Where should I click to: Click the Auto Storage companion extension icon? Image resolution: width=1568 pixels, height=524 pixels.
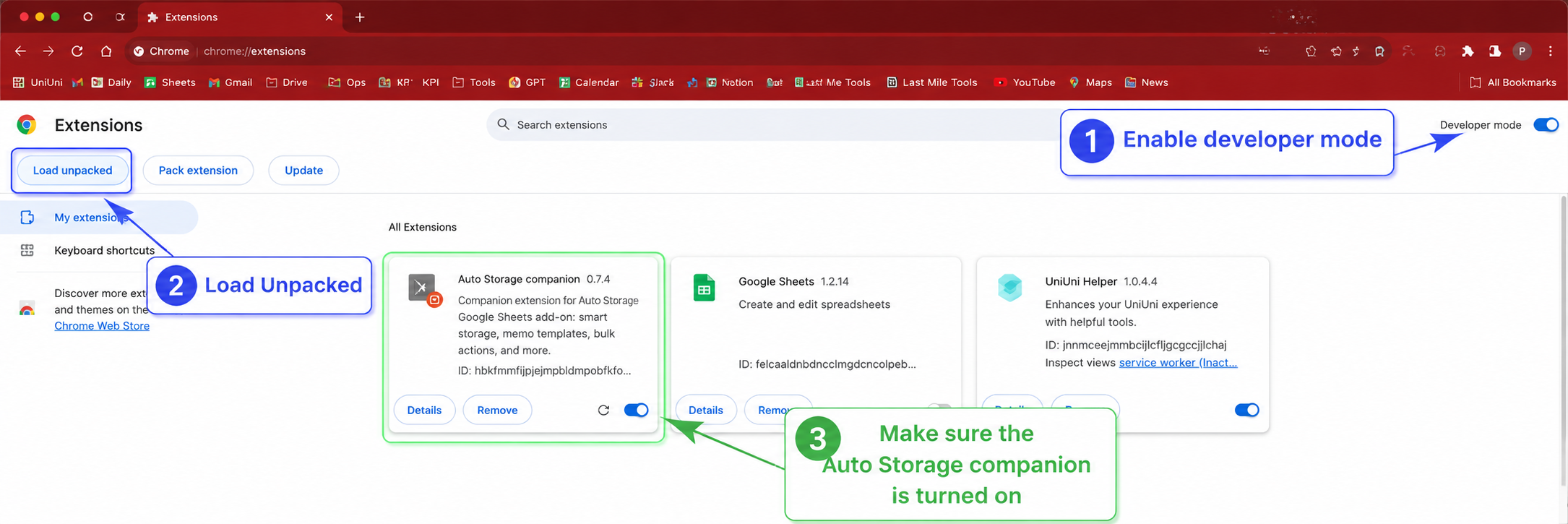424,290
